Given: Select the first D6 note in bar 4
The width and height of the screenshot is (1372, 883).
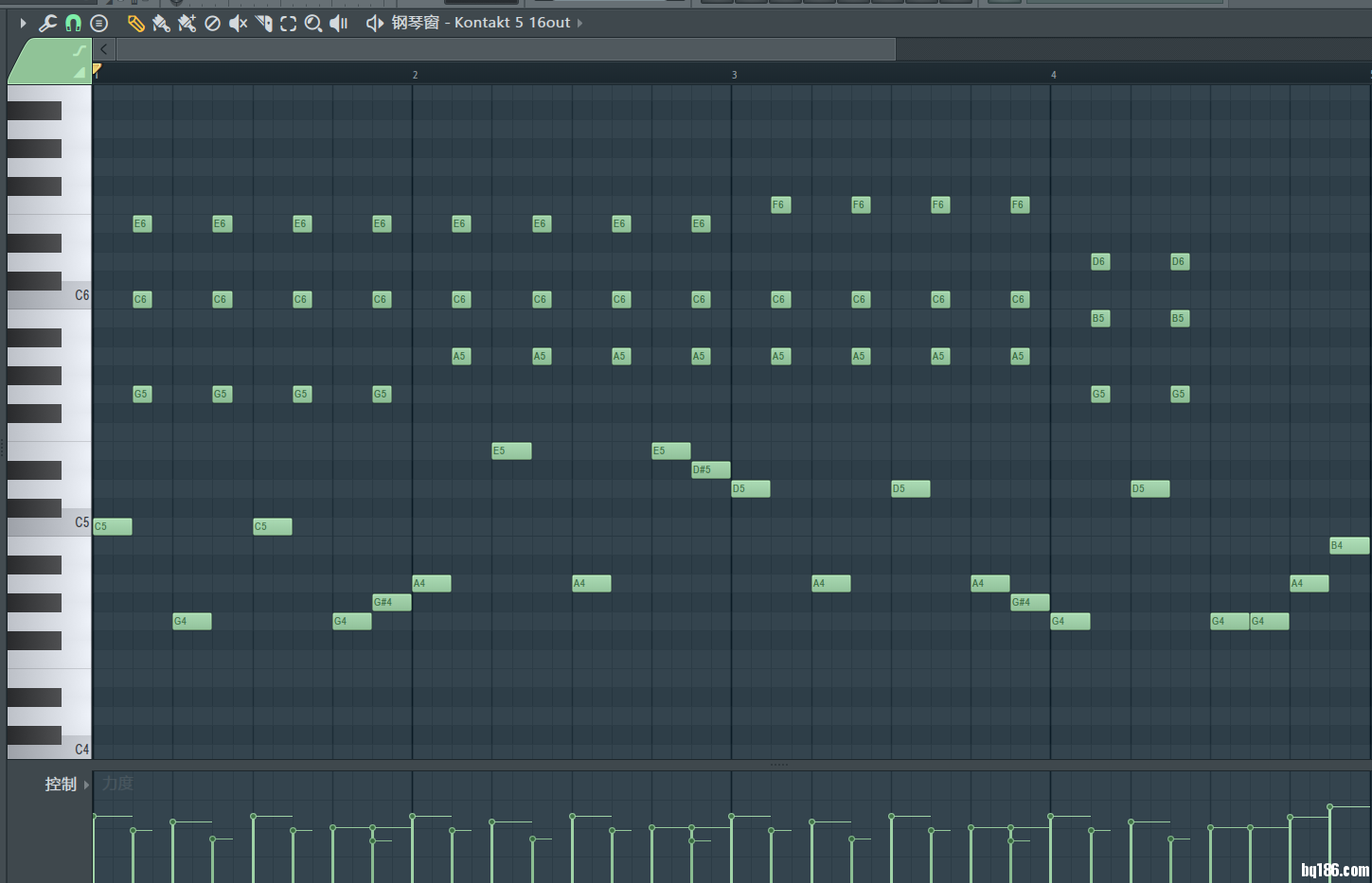Looking at the screenshot, I should (1099, 261).
